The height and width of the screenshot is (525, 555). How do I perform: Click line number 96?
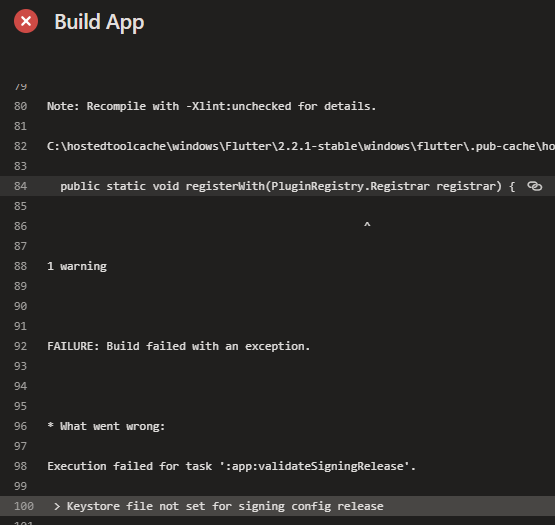21,426
